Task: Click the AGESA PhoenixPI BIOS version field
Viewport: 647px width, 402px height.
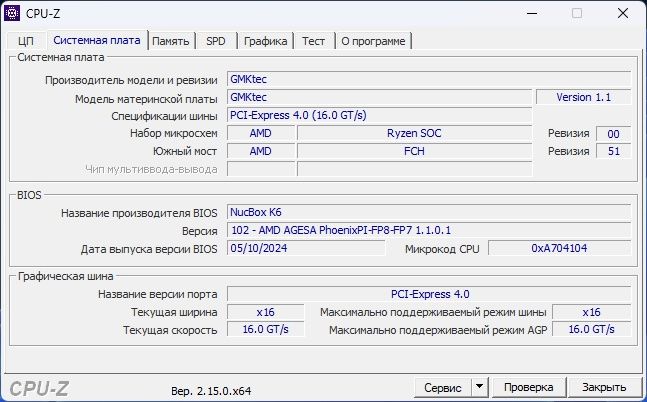Action: point(429,230)
